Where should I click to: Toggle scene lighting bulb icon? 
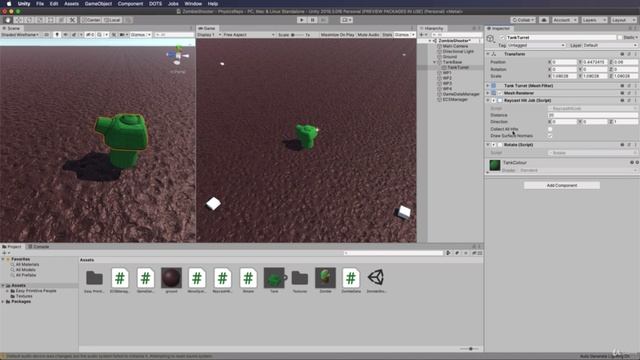(x=57, y=35)
